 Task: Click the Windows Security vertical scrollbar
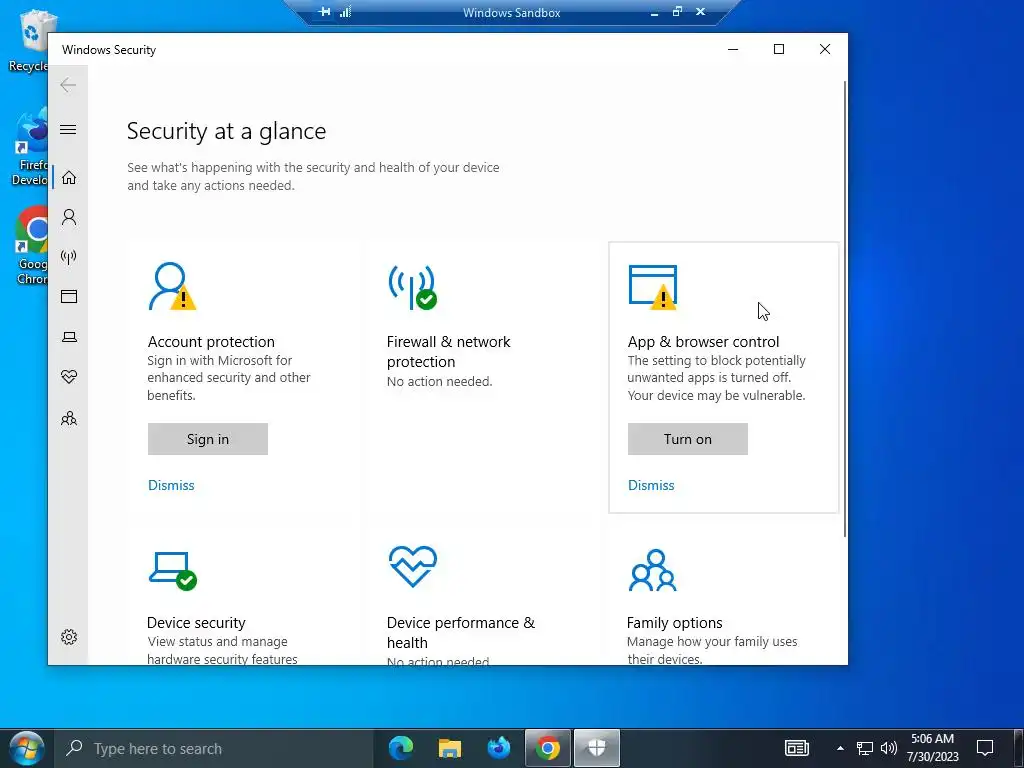pyautogui.click(x=845, y=308)
